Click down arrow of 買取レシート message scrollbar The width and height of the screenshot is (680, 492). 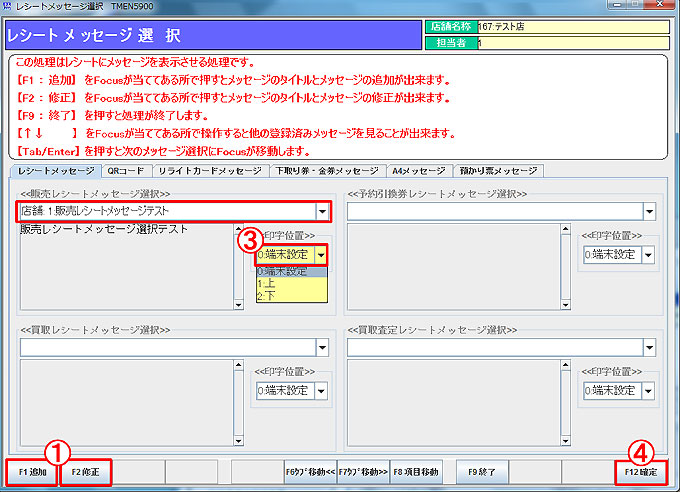point(239,441)
